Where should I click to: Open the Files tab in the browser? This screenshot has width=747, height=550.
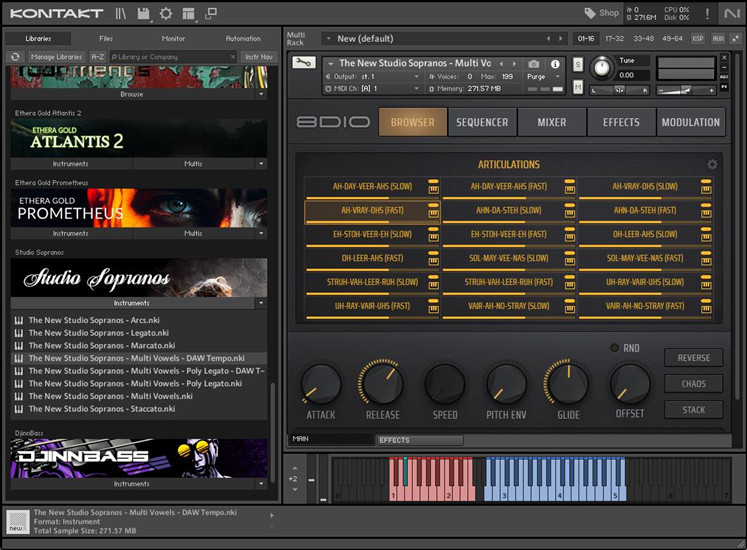tap(106, 38)
